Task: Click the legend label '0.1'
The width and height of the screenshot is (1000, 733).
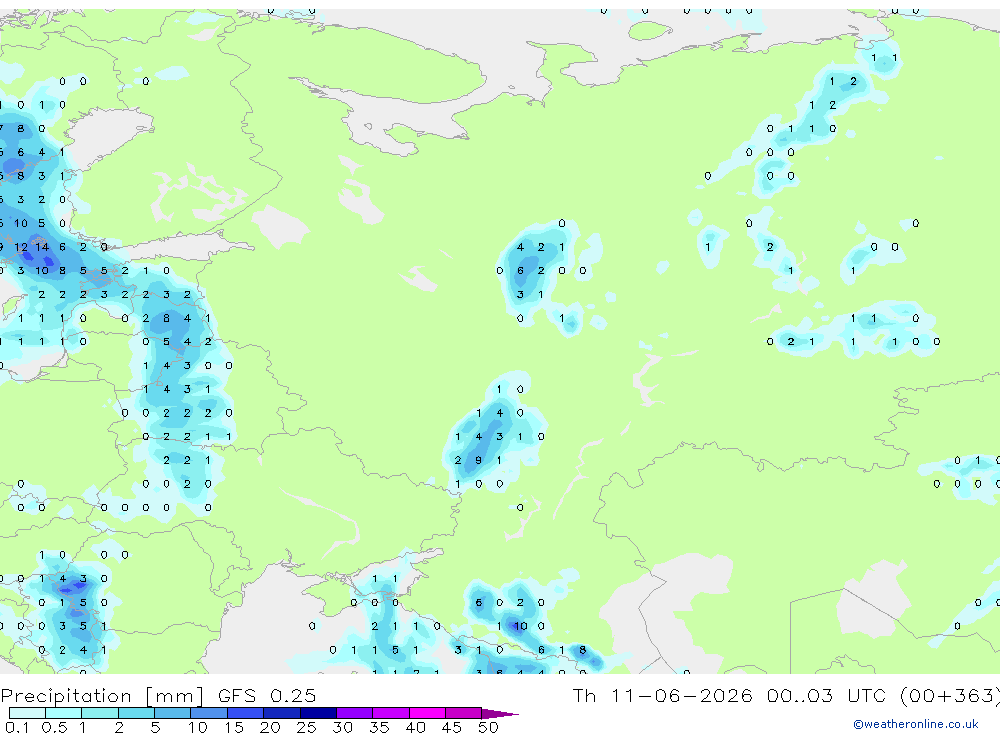Action: 17,727
